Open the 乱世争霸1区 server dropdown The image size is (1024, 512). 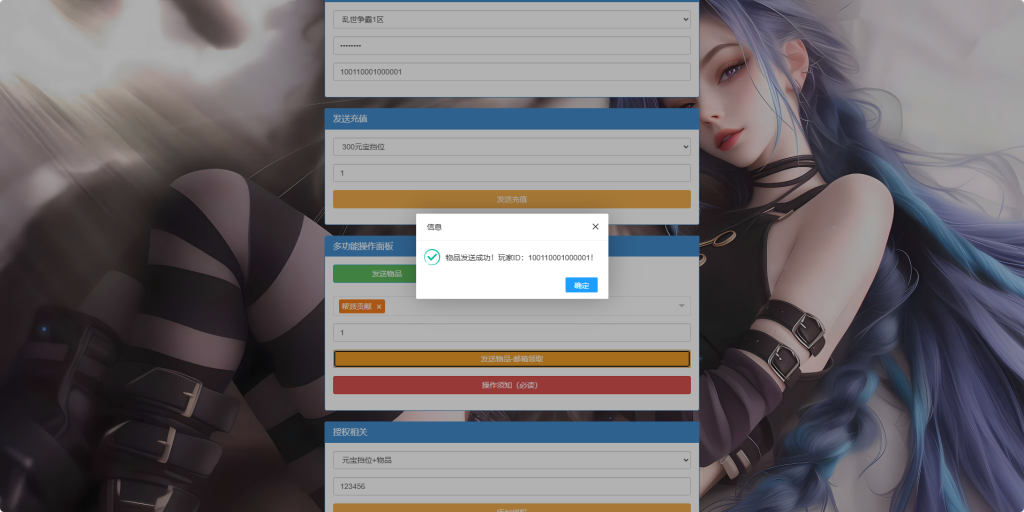coord(512,20)
